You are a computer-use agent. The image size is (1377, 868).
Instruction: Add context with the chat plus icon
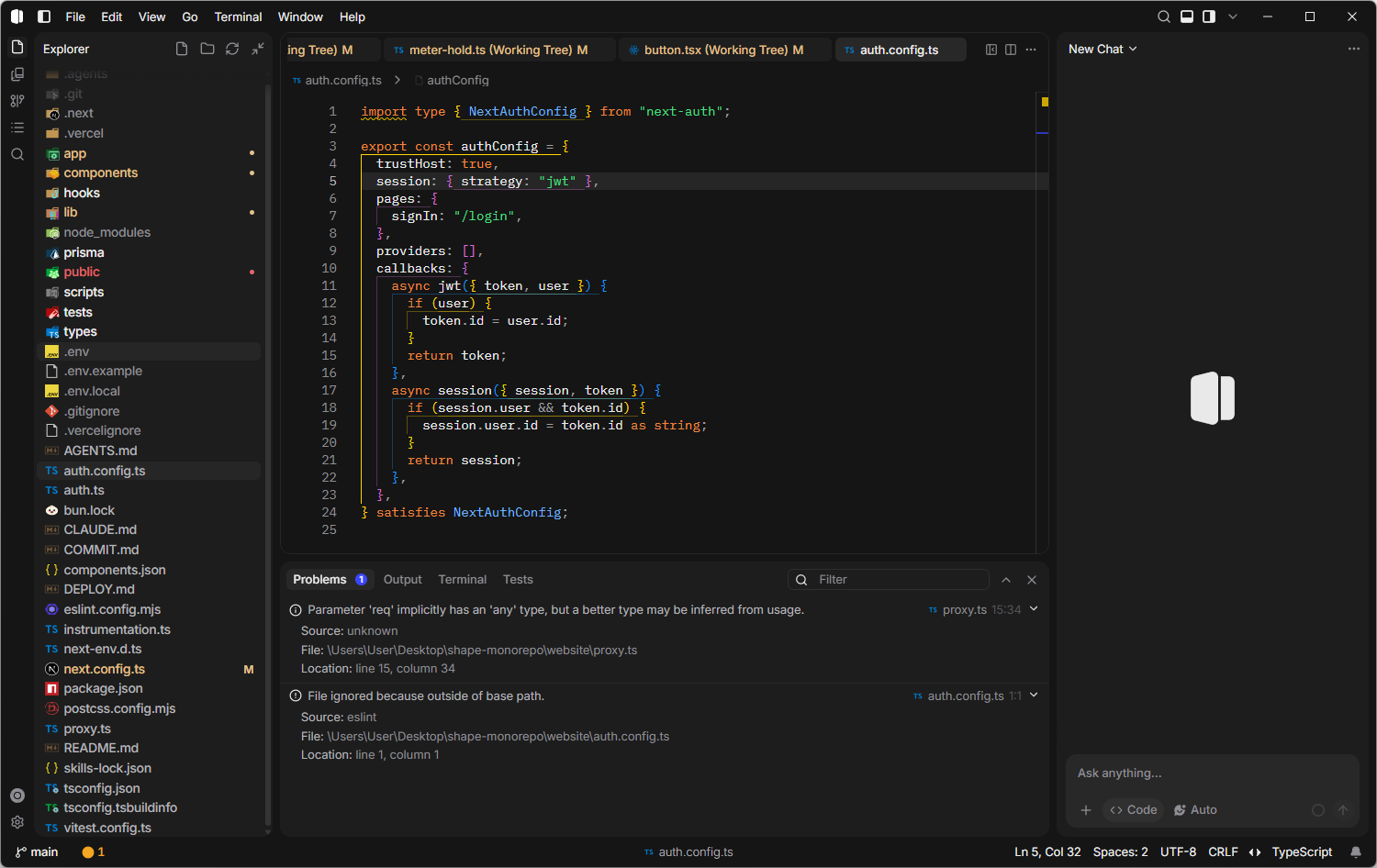click(x=1086, y=809)
